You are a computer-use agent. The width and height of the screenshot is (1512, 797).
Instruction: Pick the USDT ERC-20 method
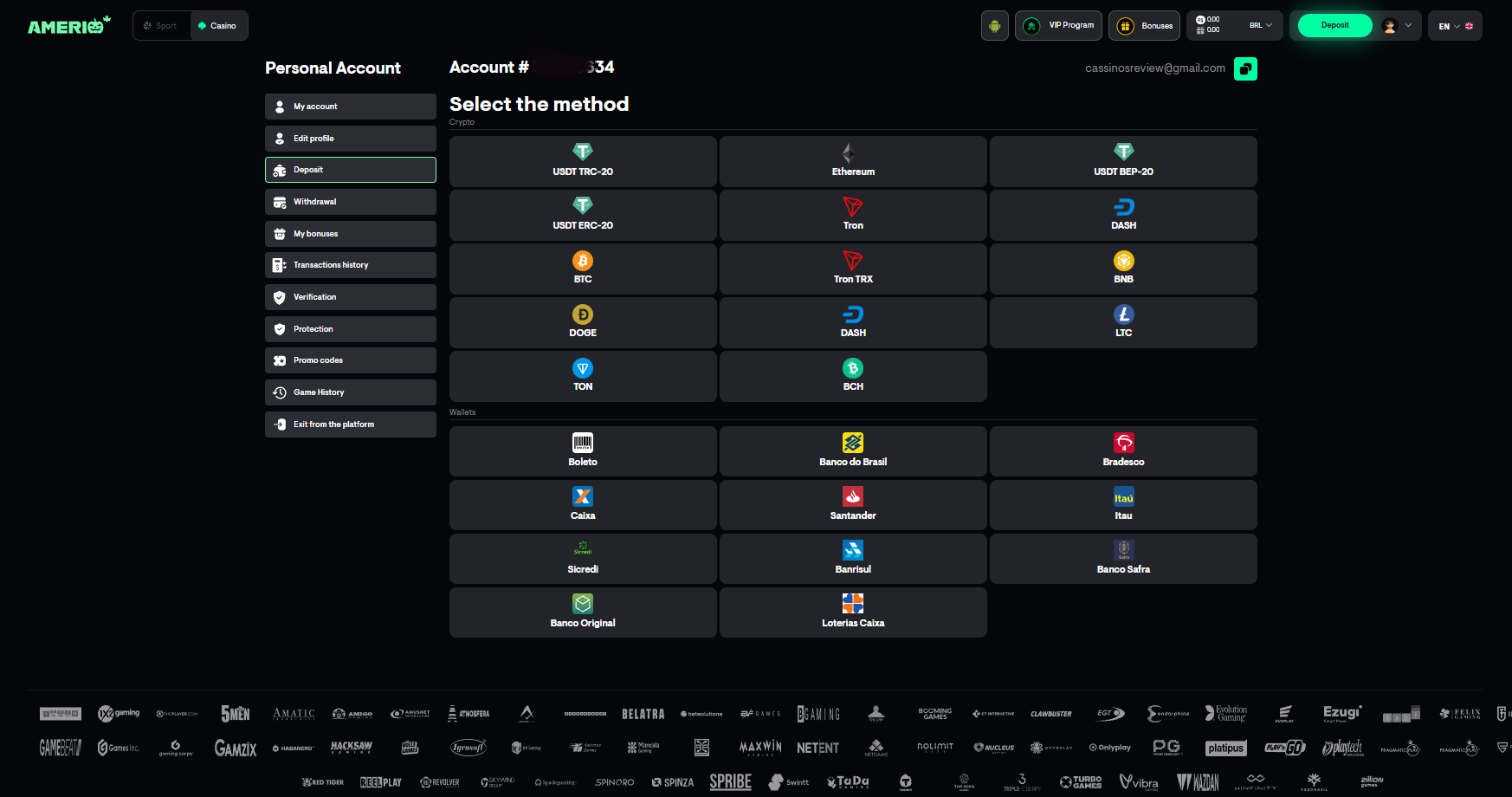583,215
